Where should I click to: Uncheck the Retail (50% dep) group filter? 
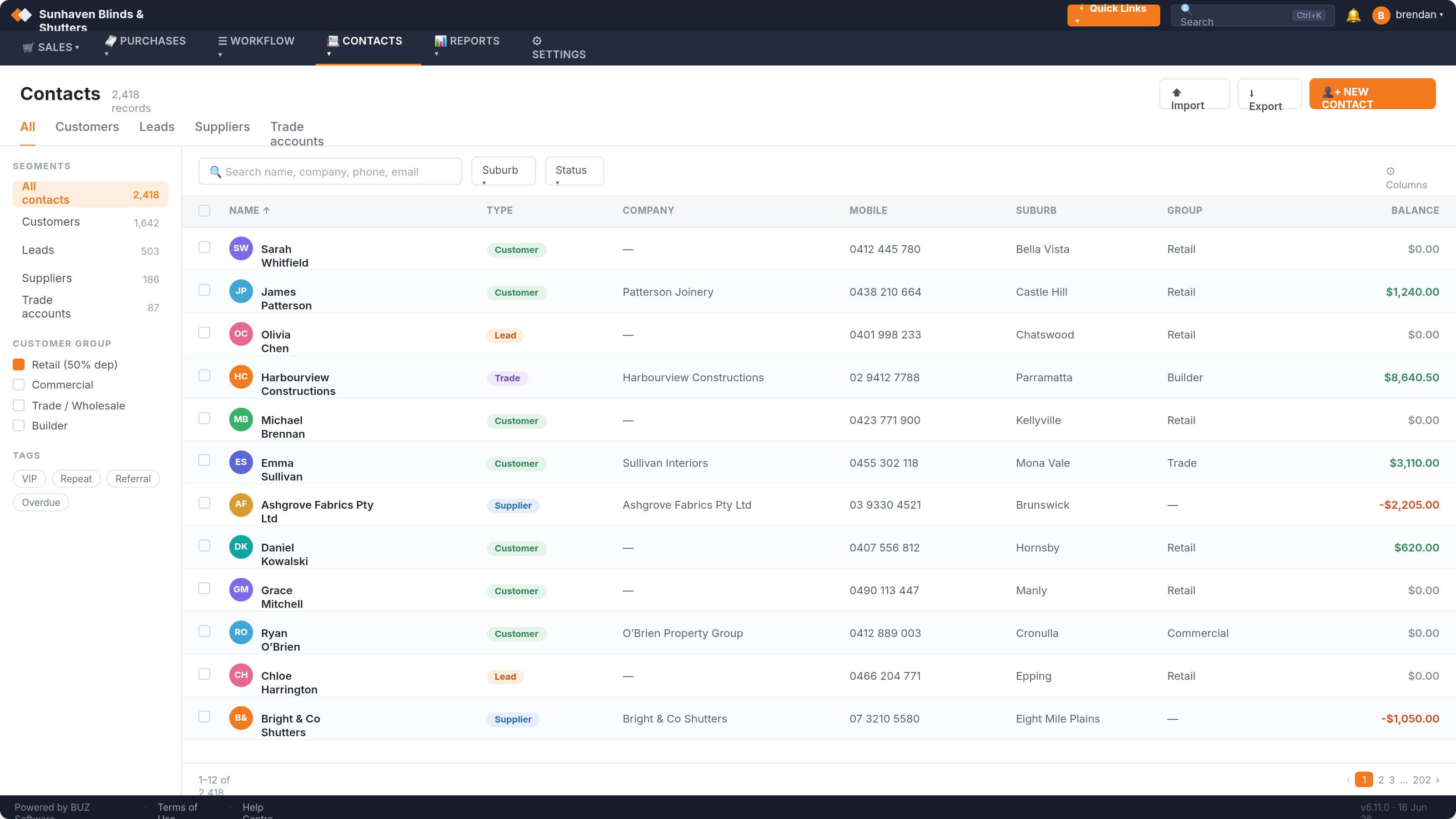pyautogui.click(x=19, y=364)
